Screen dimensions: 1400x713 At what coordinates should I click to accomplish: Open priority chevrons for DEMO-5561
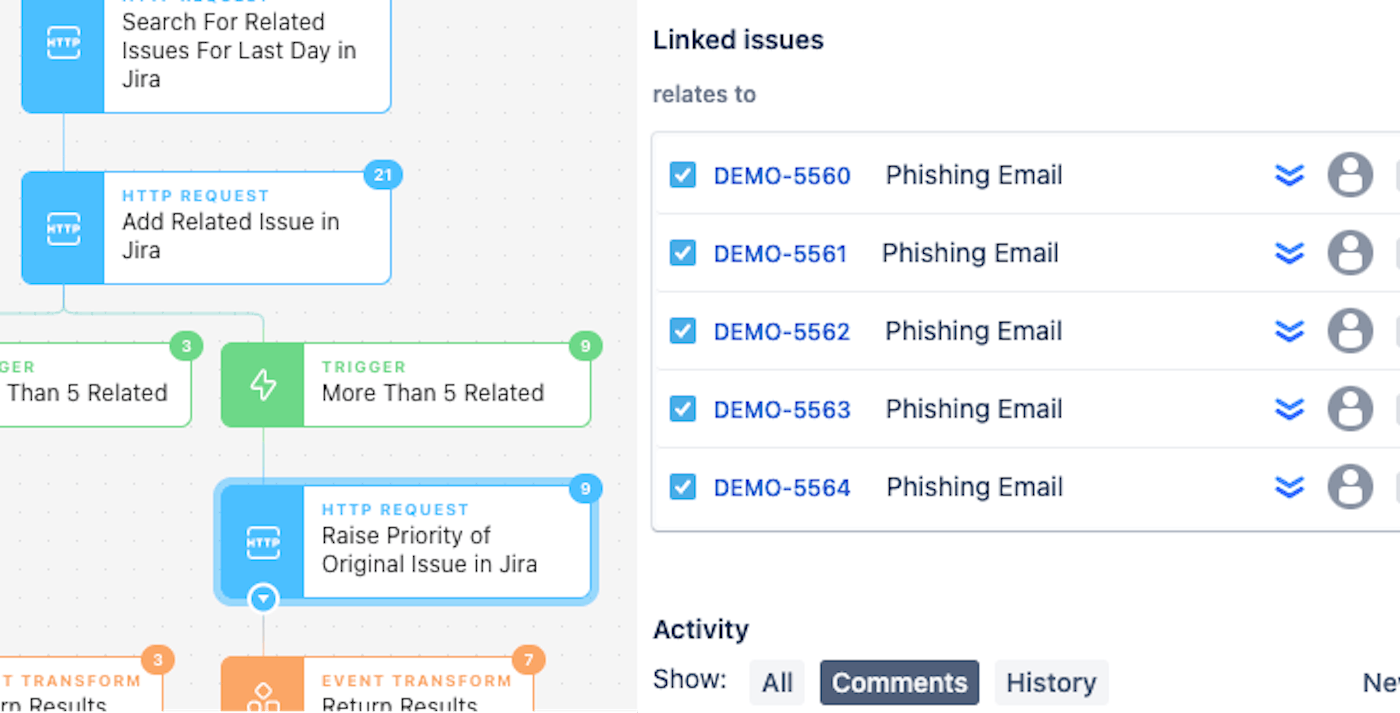pos(1289,253)
